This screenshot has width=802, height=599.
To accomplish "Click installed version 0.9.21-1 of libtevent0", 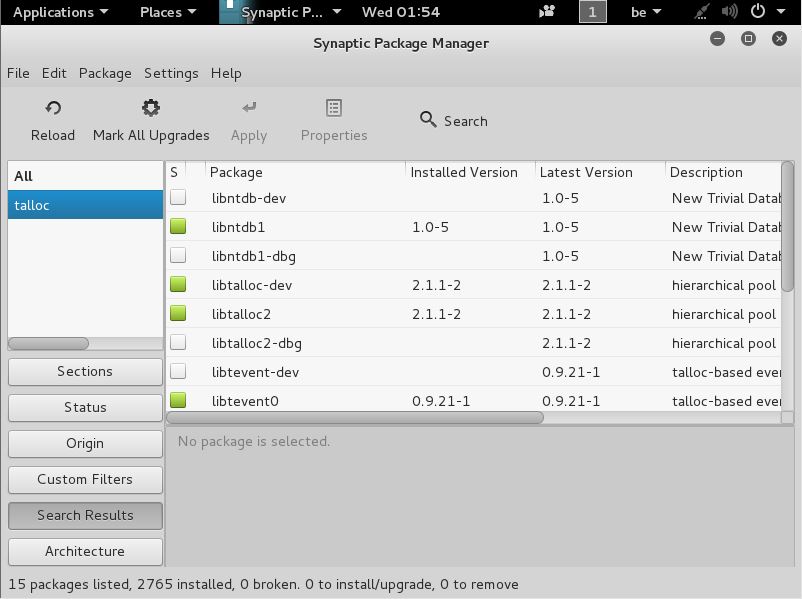I will coord(441,401).
